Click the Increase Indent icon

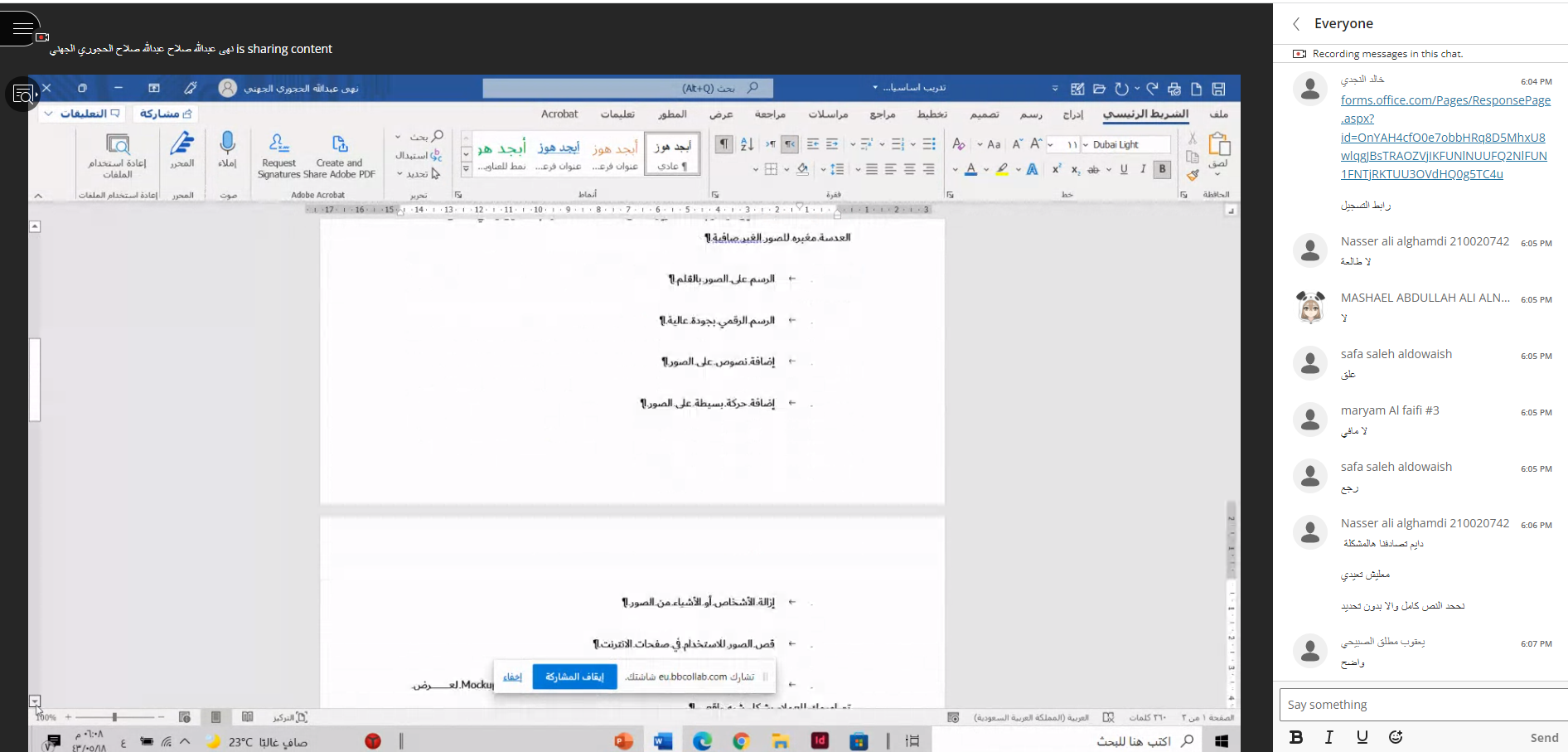tap(813, 144)
